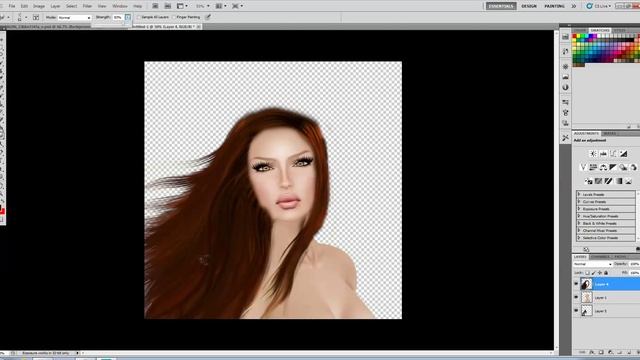
Task: Add a Vibrance adjustment layer
Action: pos(583,167)
